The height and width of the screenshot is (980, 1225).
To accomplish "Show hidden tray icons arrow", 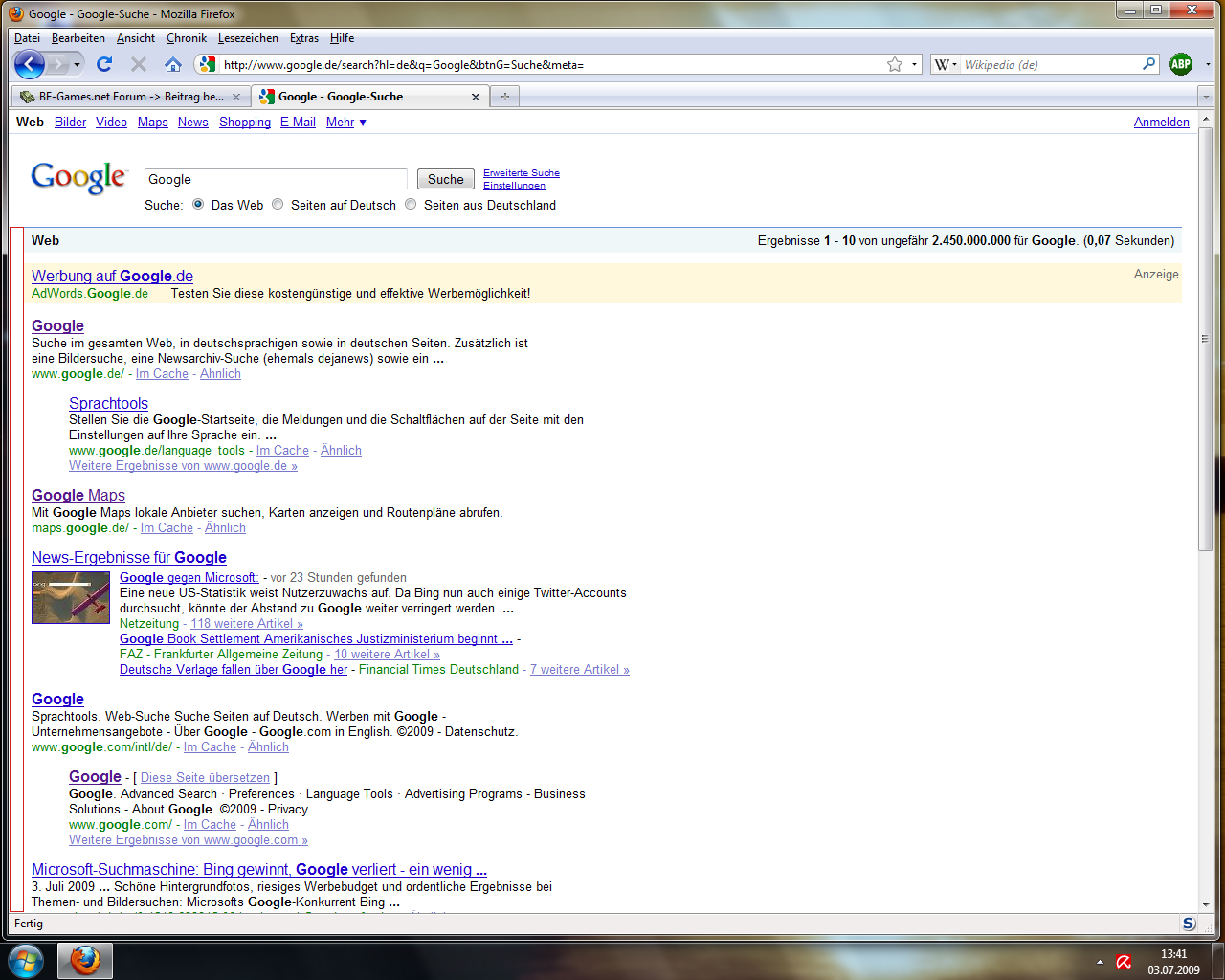I will pyautogui.click(x=1100, y=962).
